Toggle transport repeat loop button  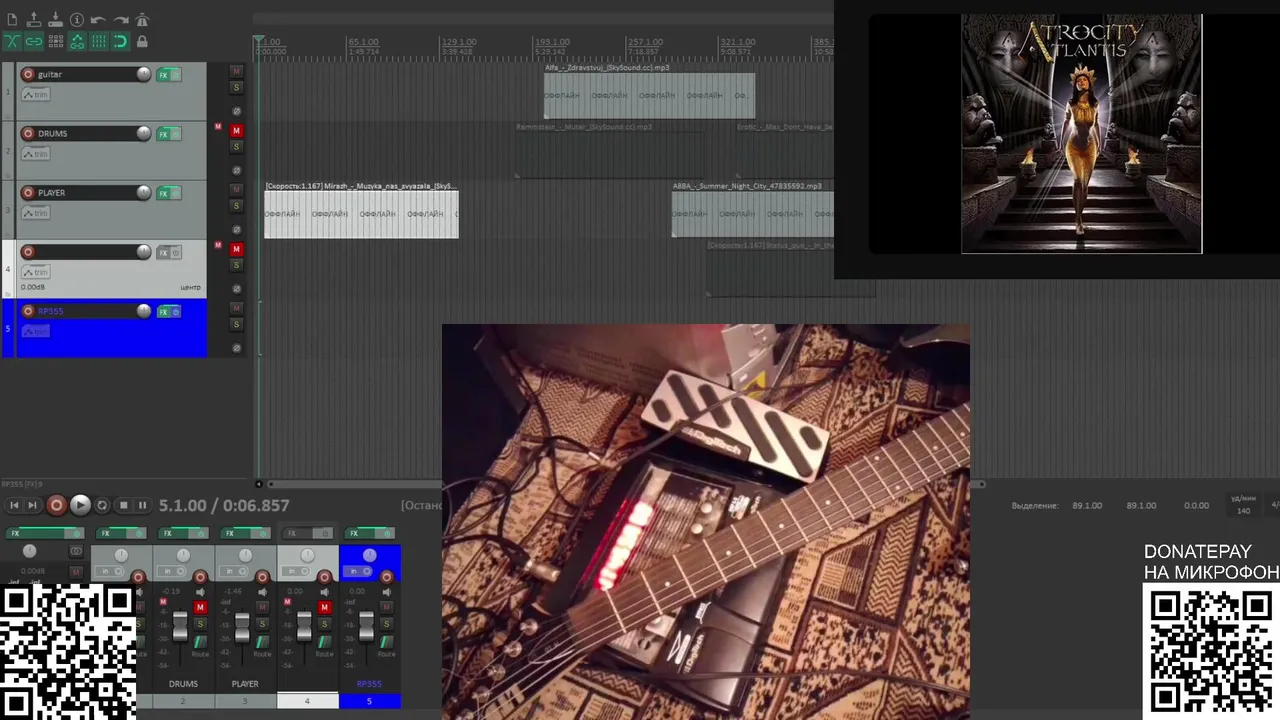pos(102,506)
